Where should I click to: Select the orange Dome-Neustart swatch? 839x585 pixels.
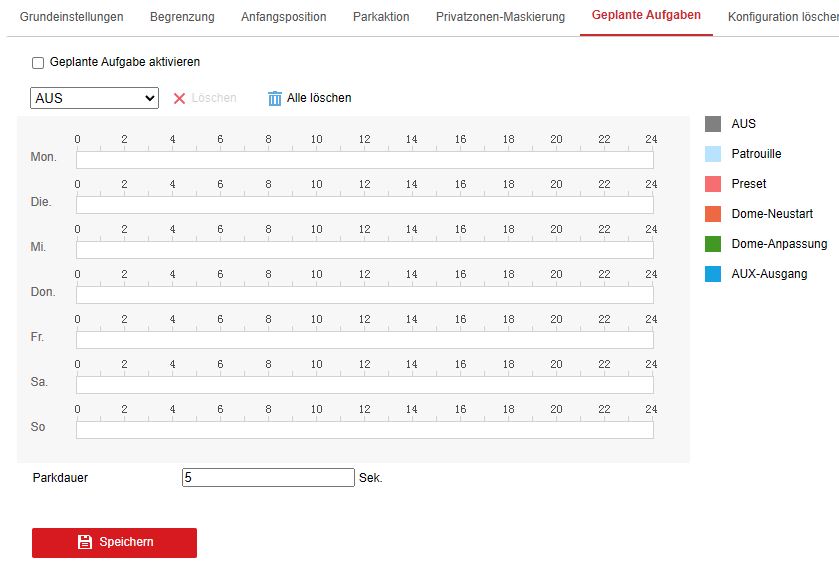(x=713, y=214)
